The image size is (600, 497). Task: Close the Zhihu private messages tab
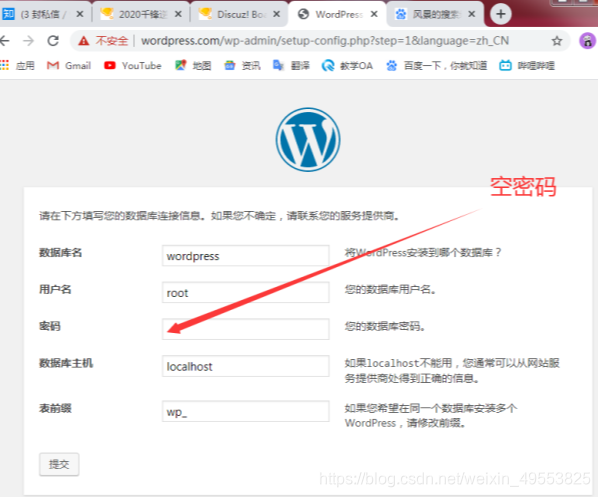[80, 14]
